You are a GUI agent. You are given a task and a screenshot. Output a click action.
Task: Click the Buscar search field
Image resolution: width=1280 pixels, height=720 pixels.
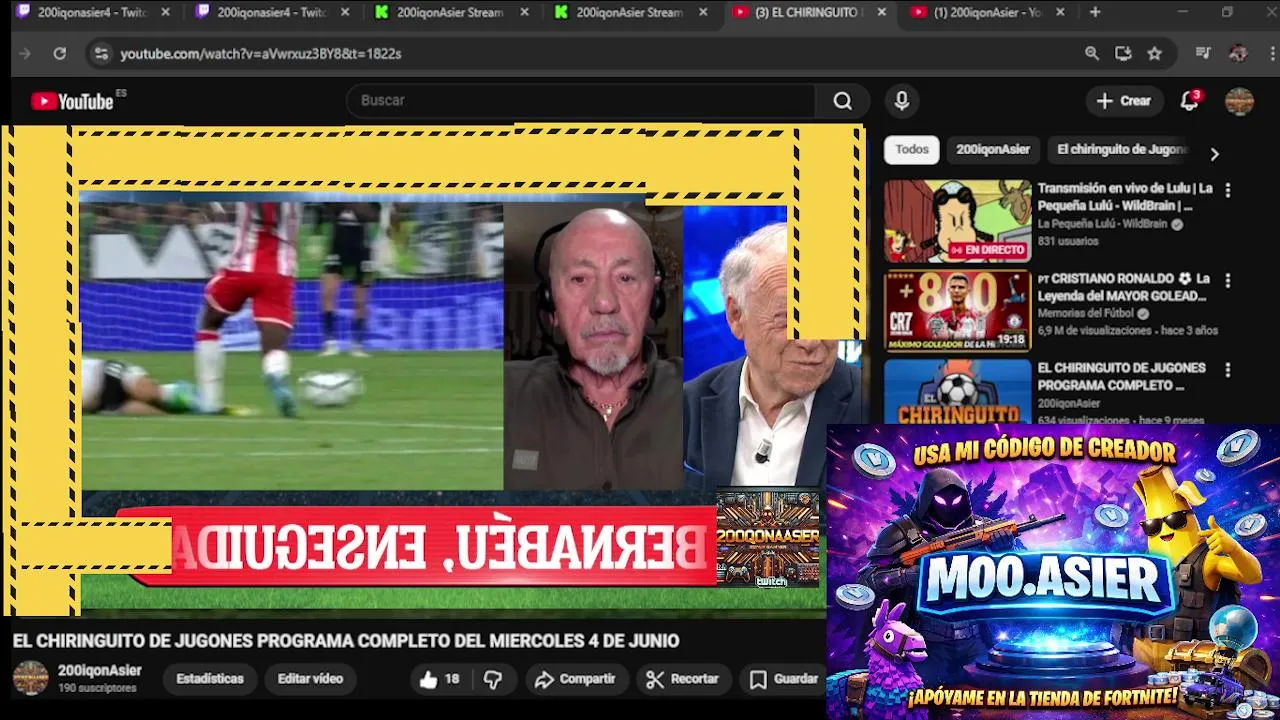(x=582, y=101)
